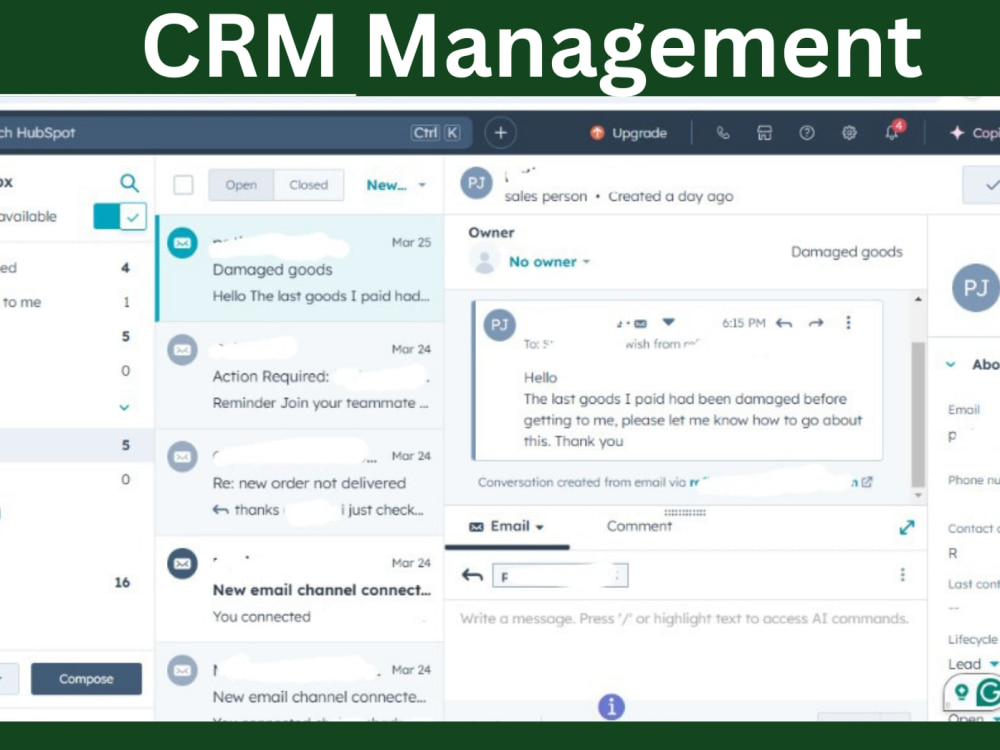Image resolution: width=1000 pixels, height=750 pixels.
Task: Click the email icon on Action Required row
Action: click(182, 350)
